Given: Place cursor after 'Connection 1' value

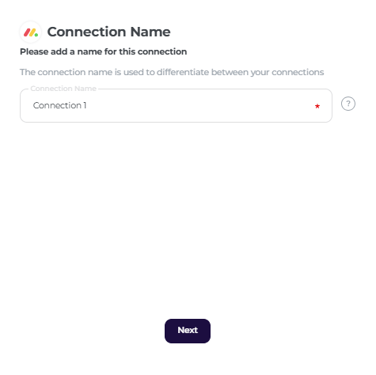Looking at the screenshot, I should [x=88, y=105].
